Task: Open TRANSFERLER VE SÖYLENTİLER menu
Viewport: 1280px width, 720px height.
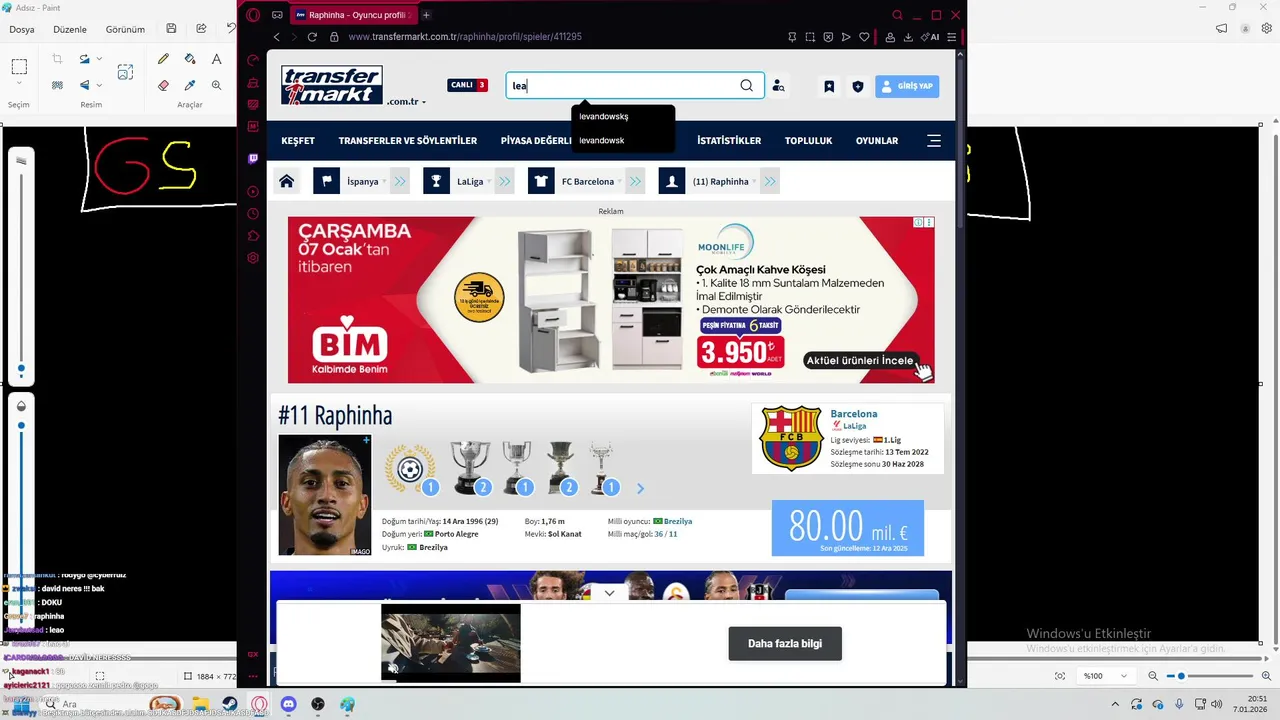Action: (408, 141)
